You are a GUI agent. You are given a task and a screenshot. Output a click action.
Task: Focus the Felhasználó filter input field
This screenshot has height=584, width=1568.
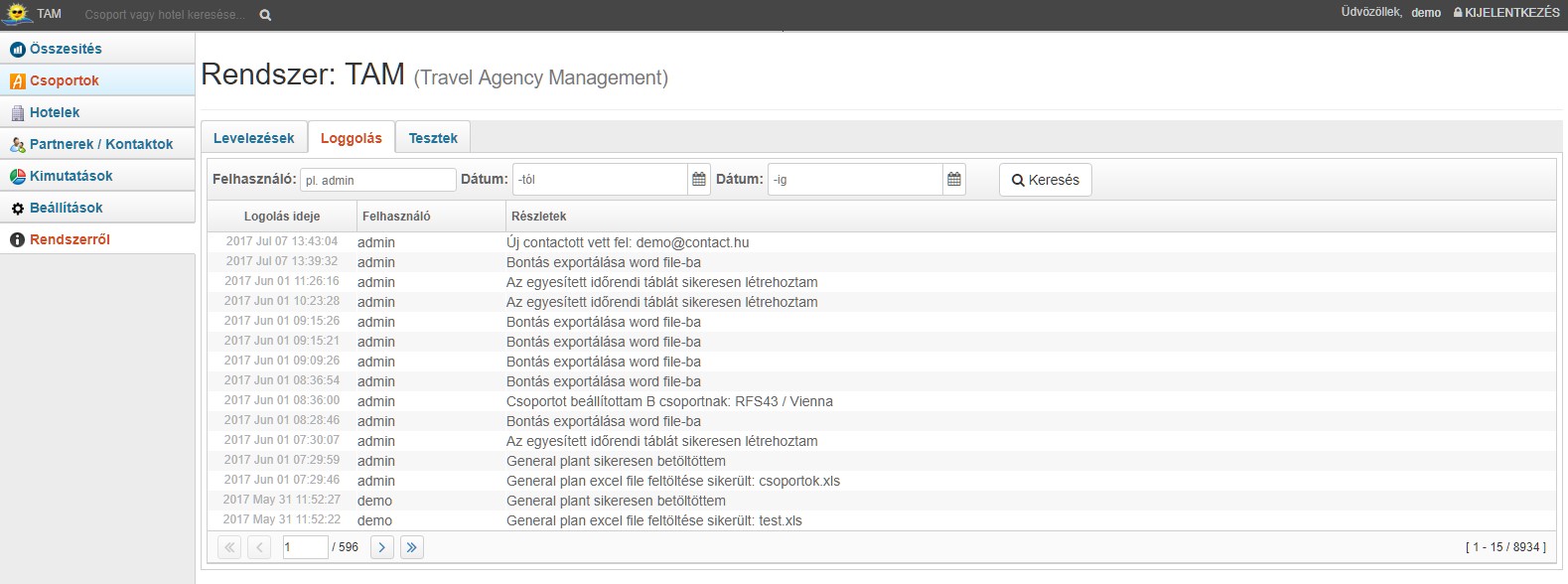pos(377,180)
